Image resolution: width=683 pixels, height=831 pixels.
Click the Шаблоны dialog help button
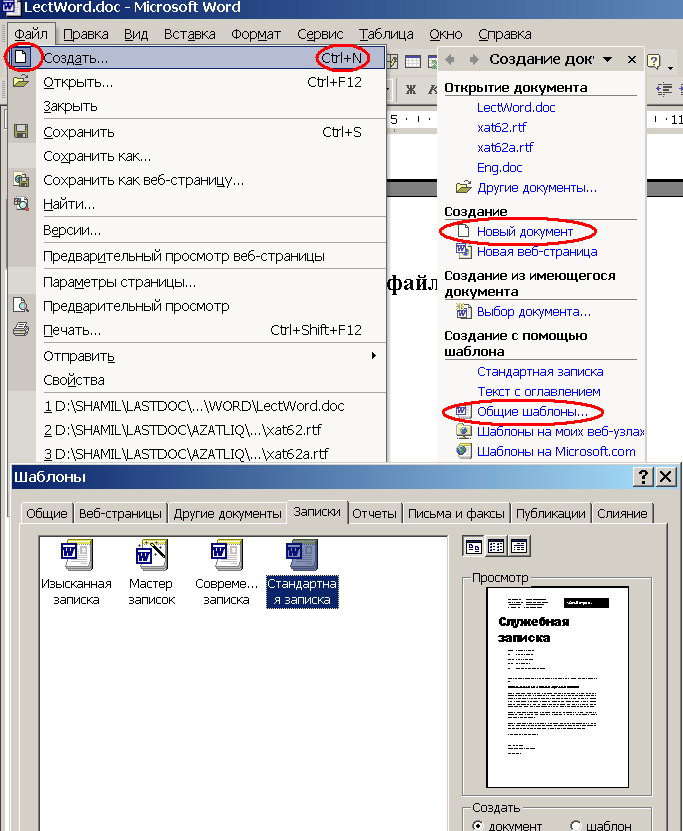click(643, 477)
